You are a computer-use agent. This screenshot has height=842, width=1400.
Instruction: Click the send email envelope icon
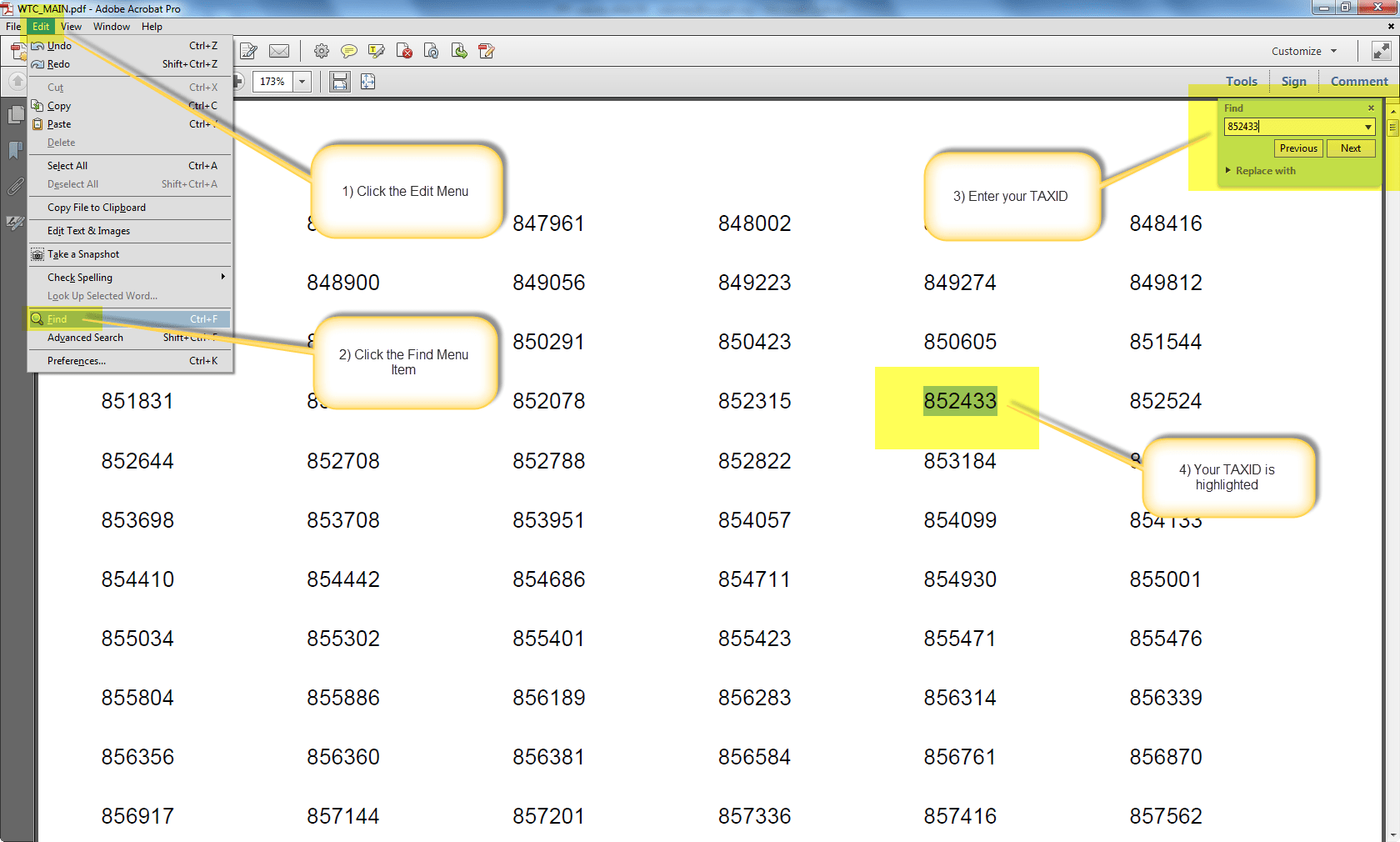pos(279,52)
